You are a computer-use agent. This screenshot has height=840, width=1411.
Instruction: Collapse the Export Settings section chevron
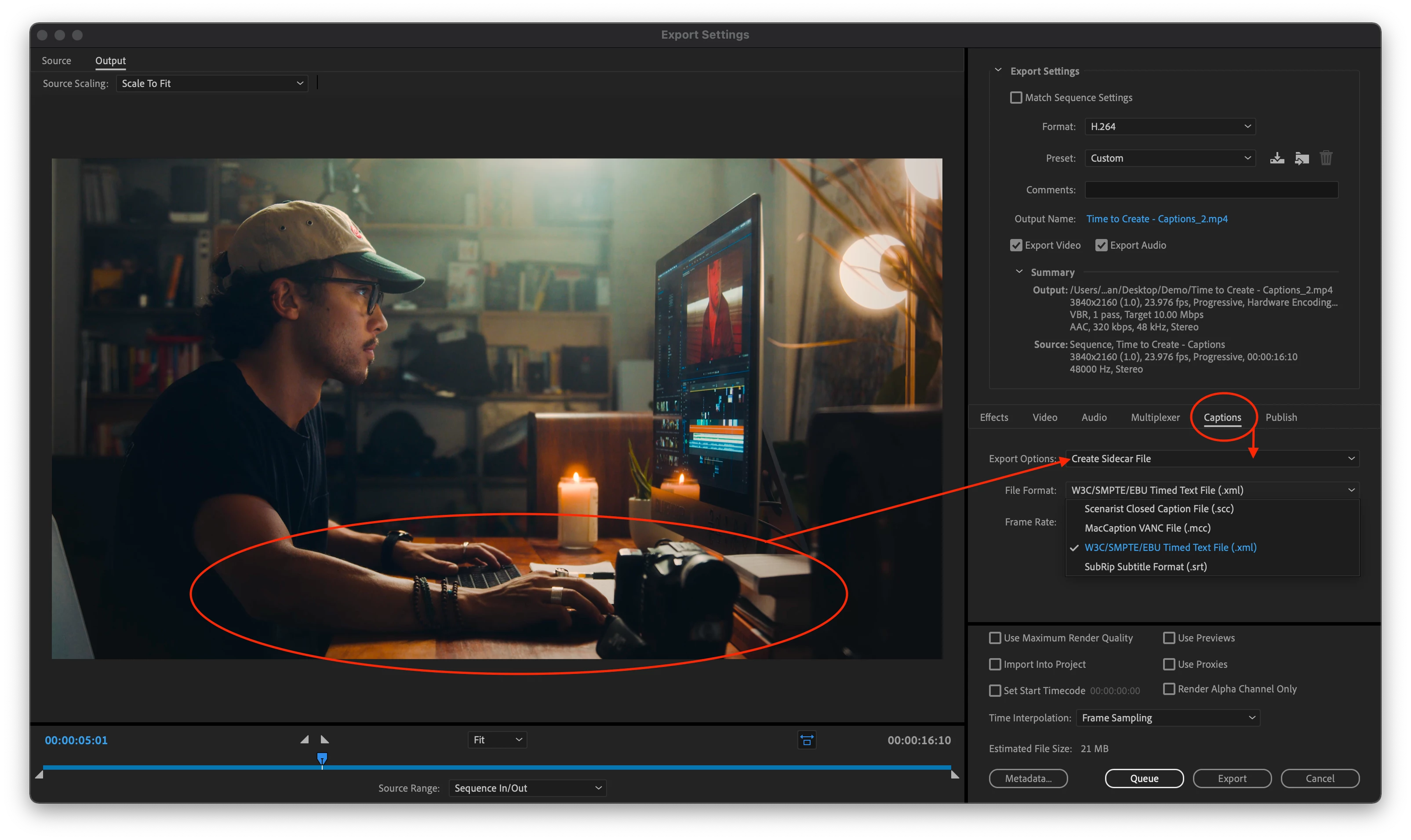click(998, 70)
